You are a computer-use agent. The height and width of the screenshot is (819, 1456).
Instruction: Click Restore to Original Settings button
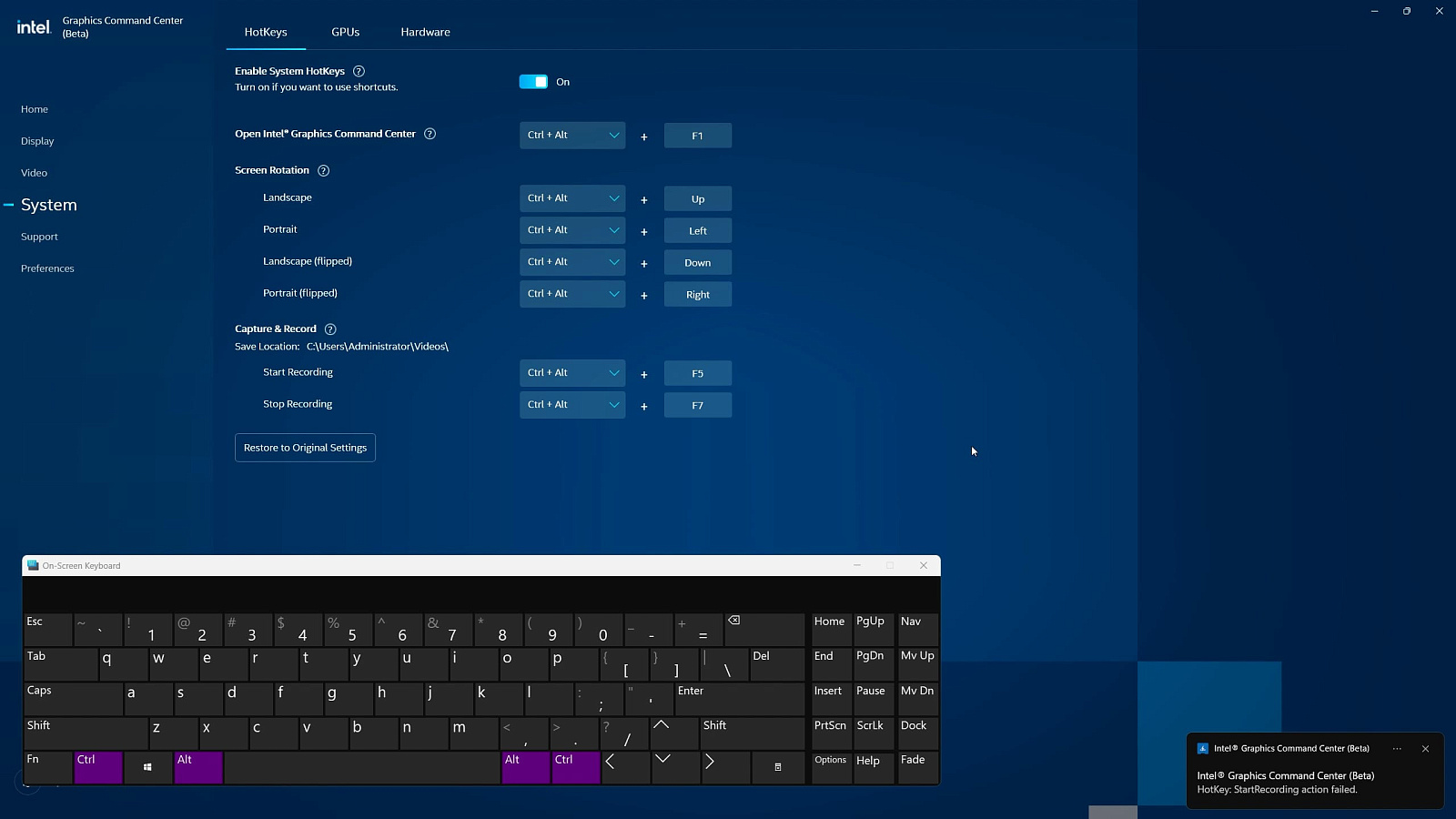305,448
